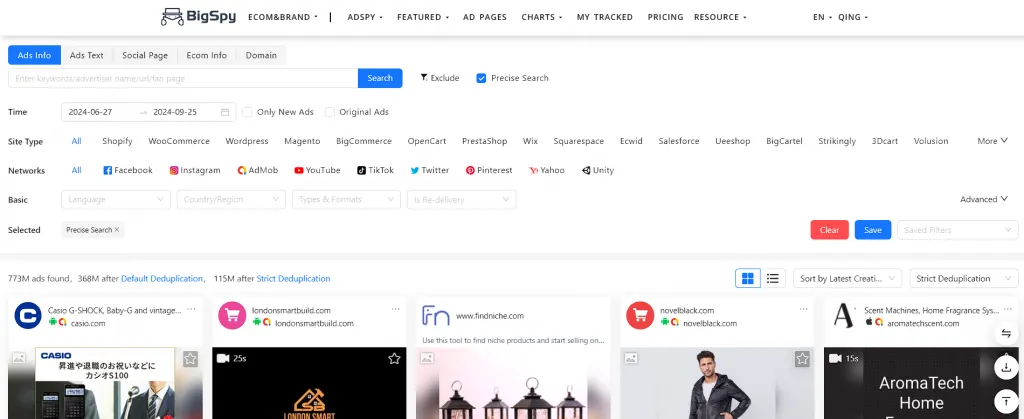Open the ADSPY menu in navbar
The image size is (1024, 419).
coord(365,17)
